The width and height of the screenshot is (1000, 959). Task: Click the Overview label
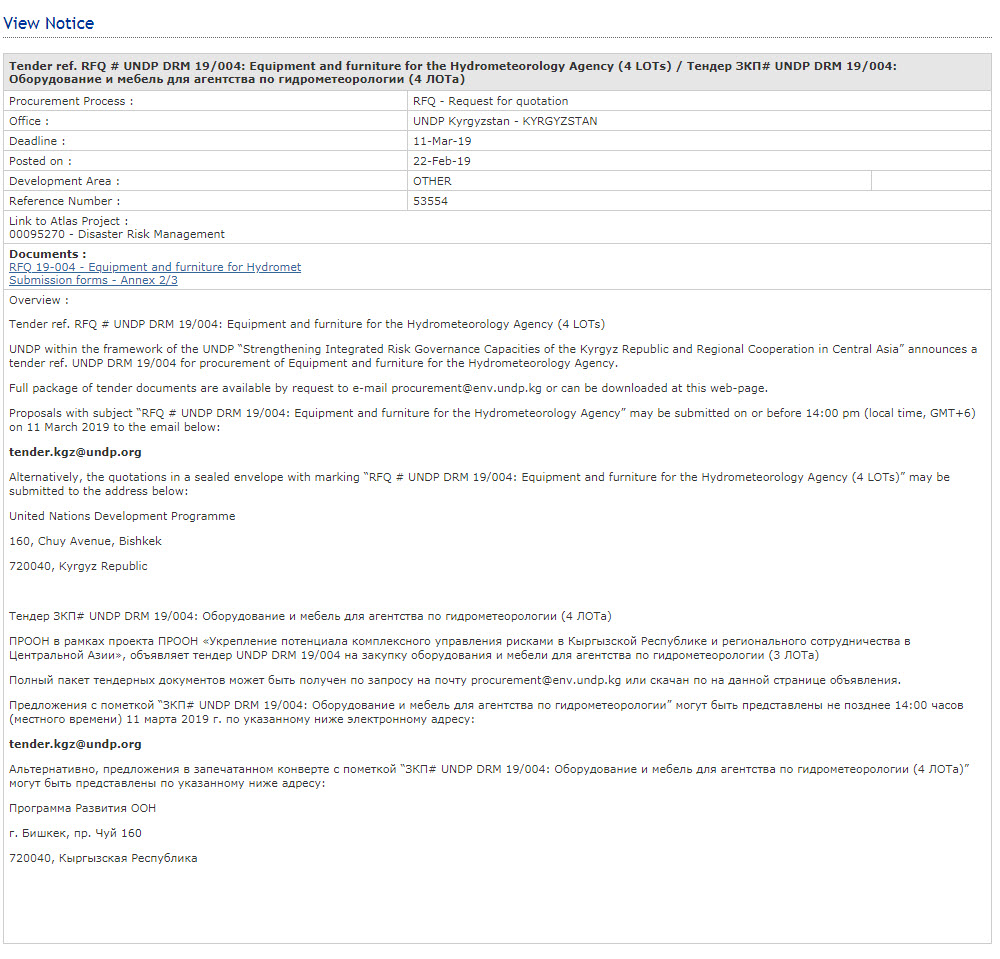click(x=39, y=300)
